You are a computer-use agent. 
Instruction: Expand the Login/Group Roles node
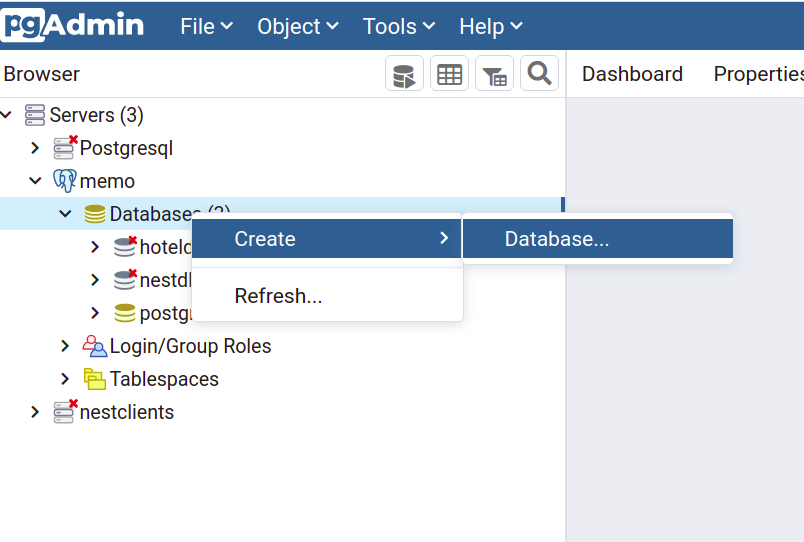(65, 346)
